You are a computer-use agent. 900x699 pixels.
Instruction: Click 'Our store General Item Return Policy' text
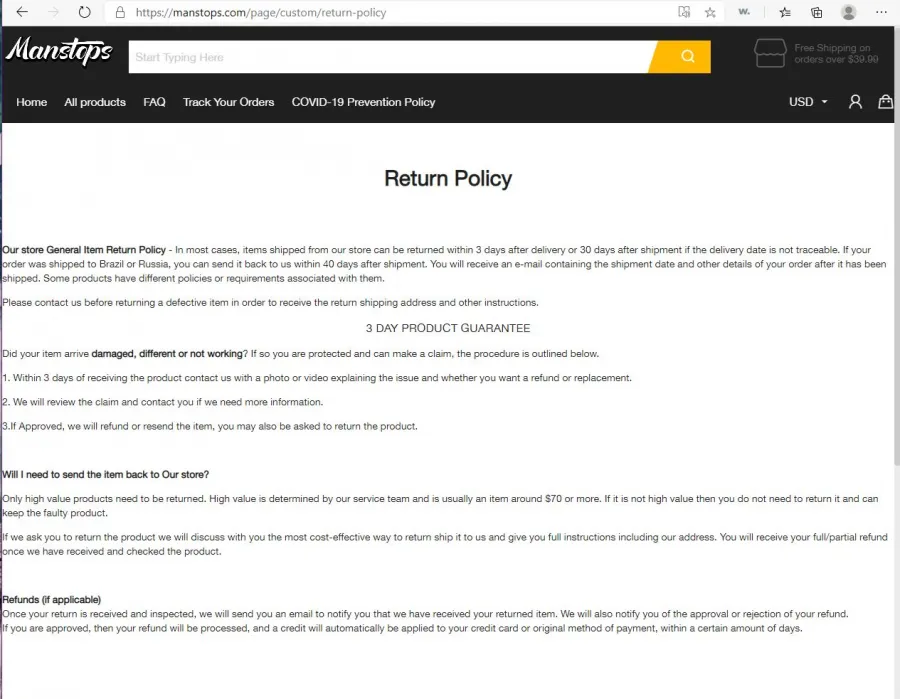tap(84, 250)
